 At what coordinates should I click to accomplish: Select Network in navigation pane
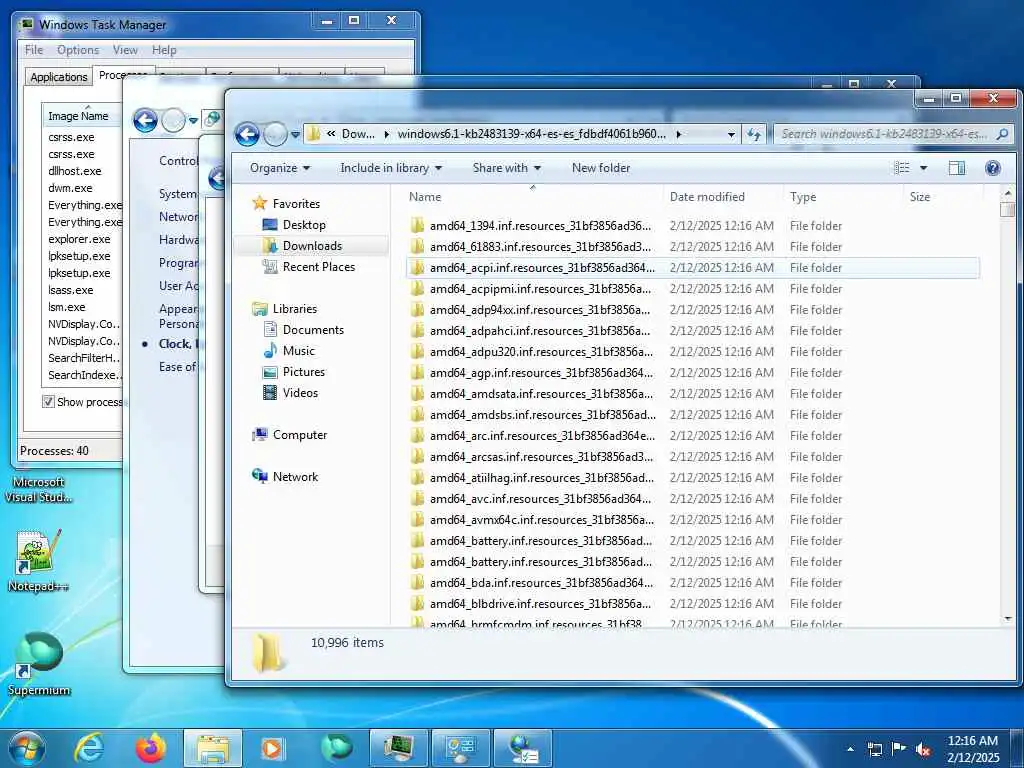pyautogui.click(x=295, y=477)
